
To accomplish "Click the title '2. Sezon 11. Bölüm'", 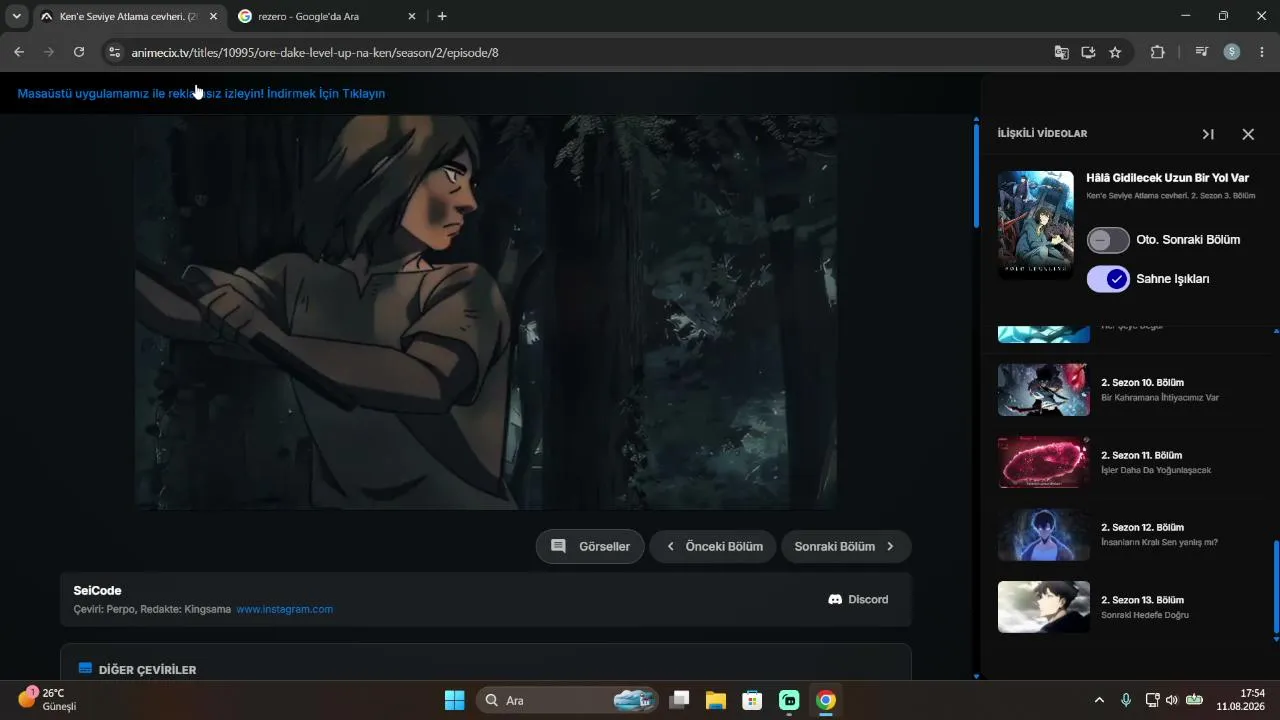I will (x=1142, y=455).
